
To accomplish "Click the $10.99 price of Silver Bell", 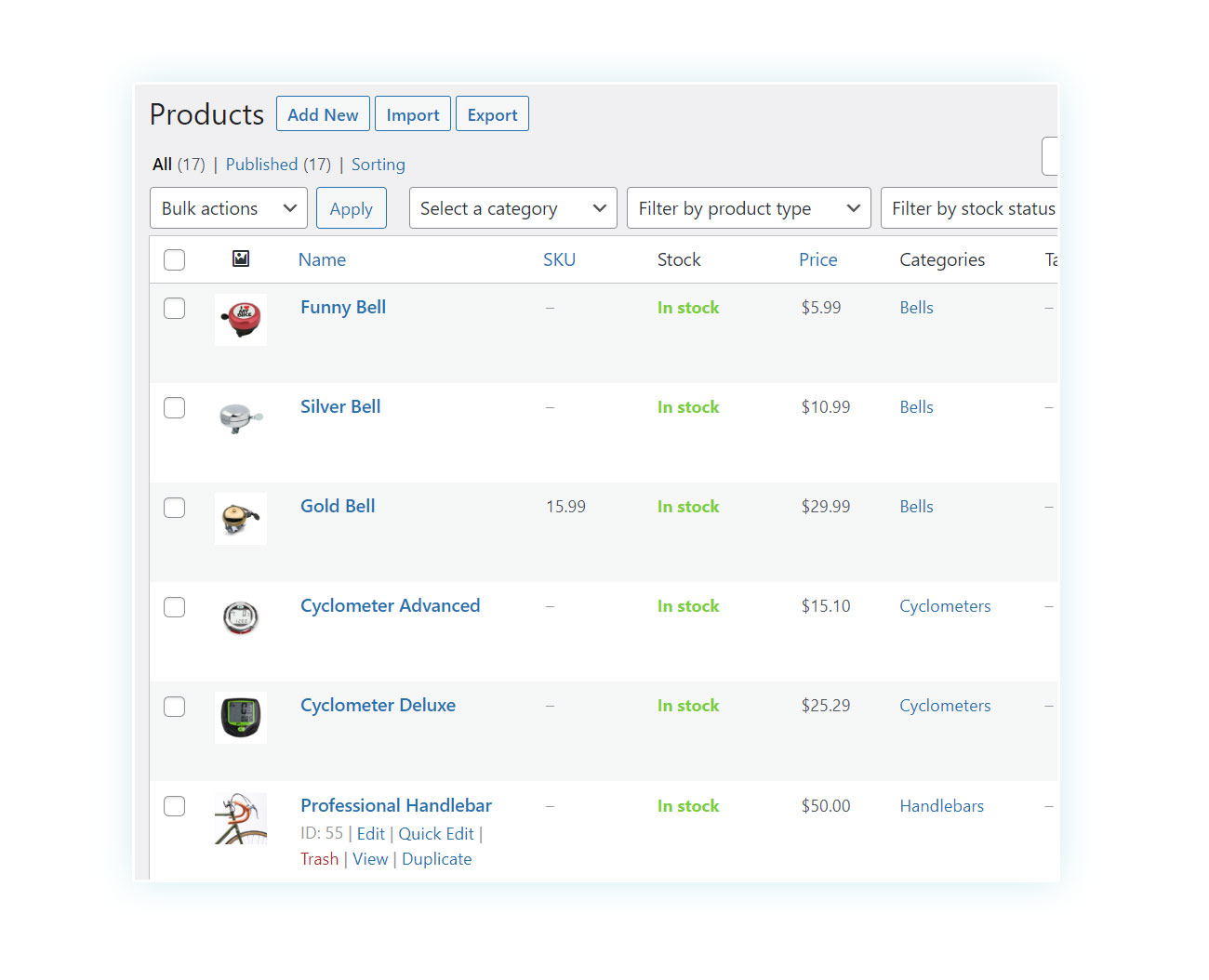I will [x=826, y=407].
